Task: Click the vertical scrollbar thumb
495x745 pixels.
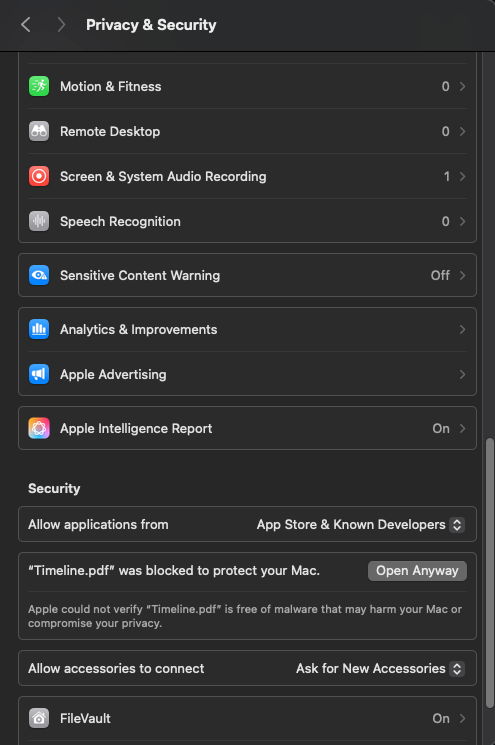Action: [x=489, y=573]
